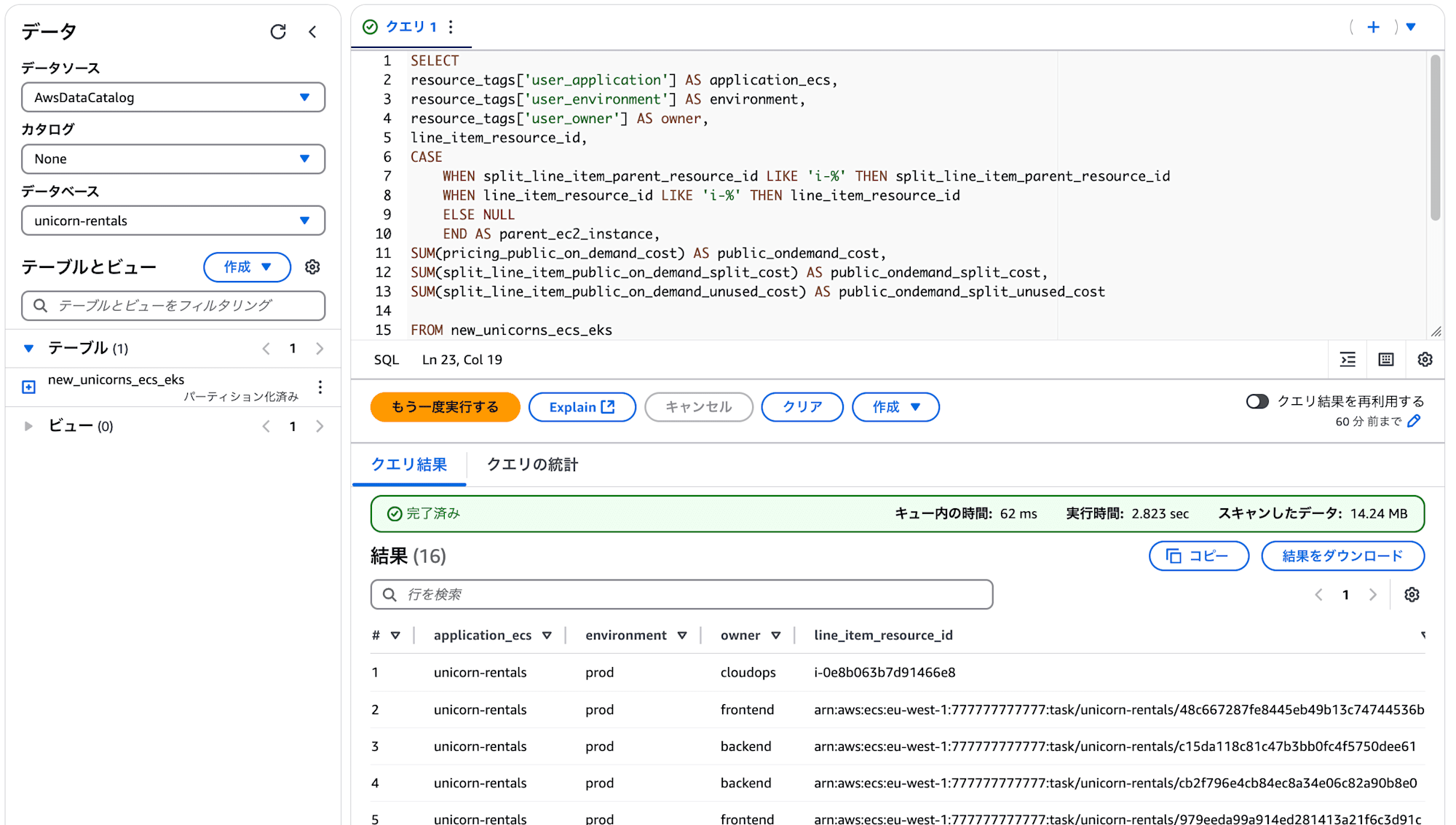Click backend owner cell in row 3
1456x825 pixels.
click(x=745, y=747)
